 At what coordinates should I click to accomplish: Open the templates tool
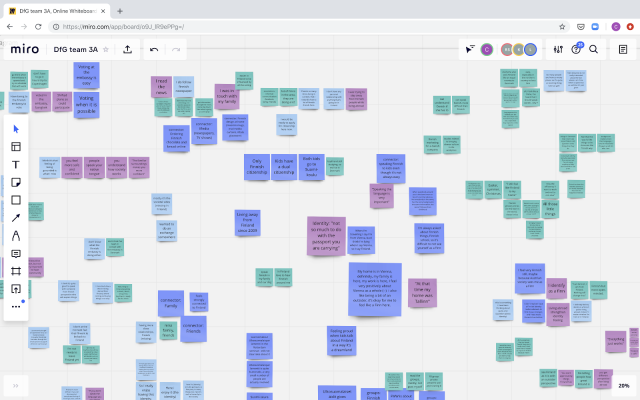point(16,147)
